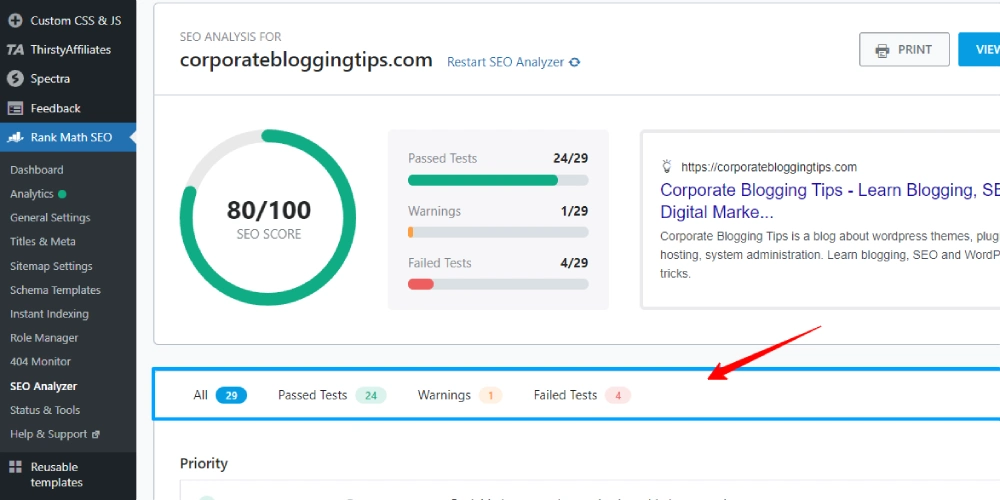Click the printer icon in PRINT button

pyautogui.click(x=883, y=50)
